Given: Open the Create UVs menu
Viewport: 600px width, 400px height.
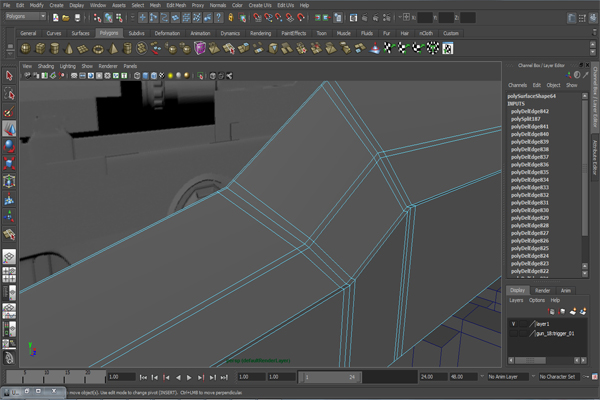Looking at the screenshot, I should [260, 5].
